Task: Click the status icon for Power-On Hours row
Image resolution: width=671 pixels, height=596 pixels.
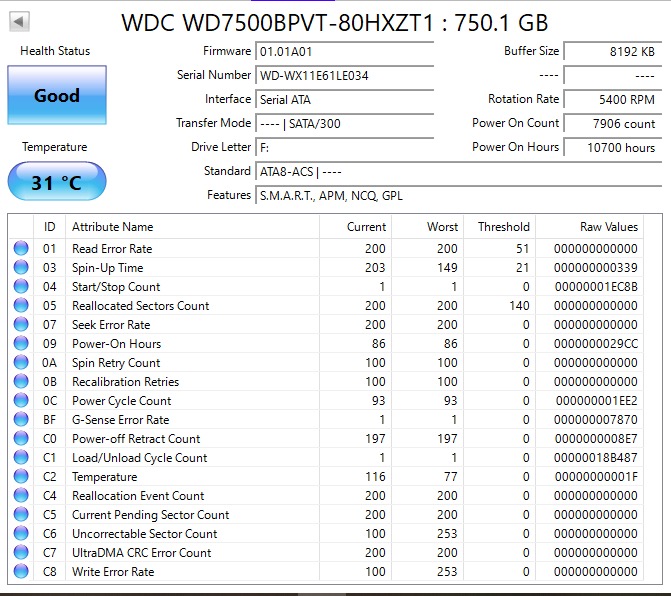Action: (x=21, y=343)
